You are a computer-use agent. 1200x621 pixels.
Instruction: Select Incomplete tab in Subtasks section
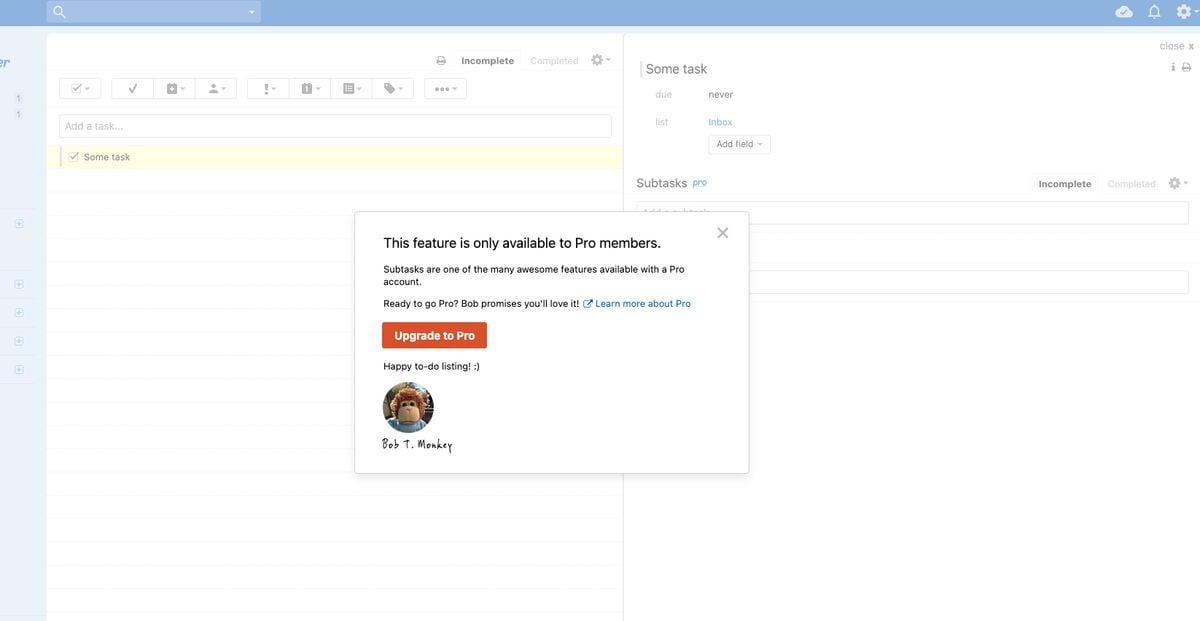[1065, 184]
